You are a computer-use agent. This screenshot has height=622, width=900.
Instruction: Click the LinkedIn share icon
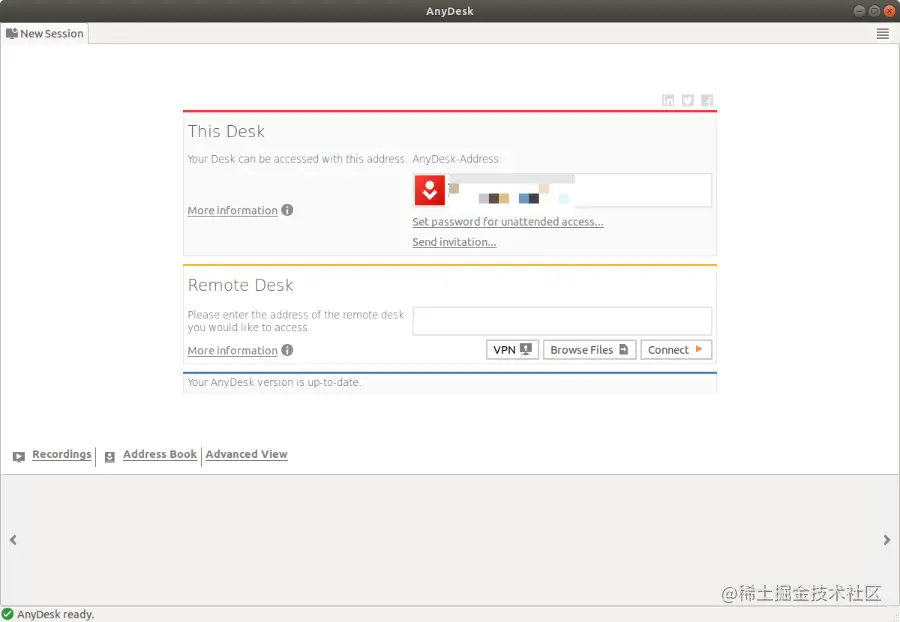tap(668, 100)
